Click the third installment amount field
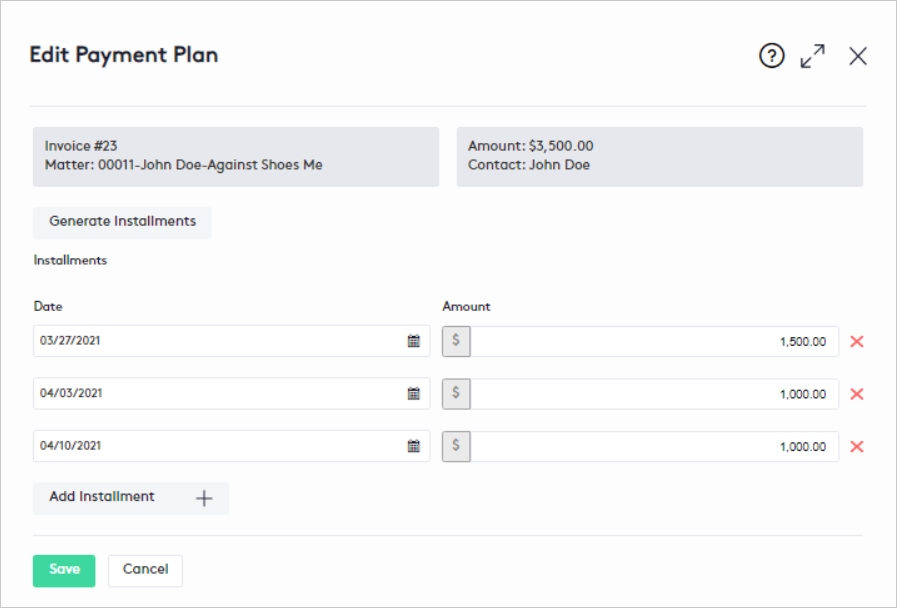The image size is (897, 608). [x=654, y=447]
